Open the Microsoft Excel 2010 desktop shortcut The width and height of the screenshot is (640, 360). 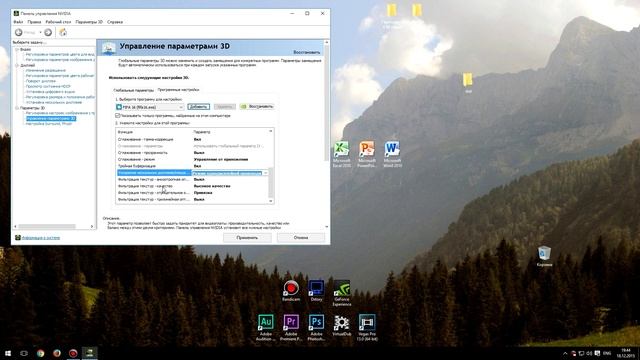click(342, 154)
